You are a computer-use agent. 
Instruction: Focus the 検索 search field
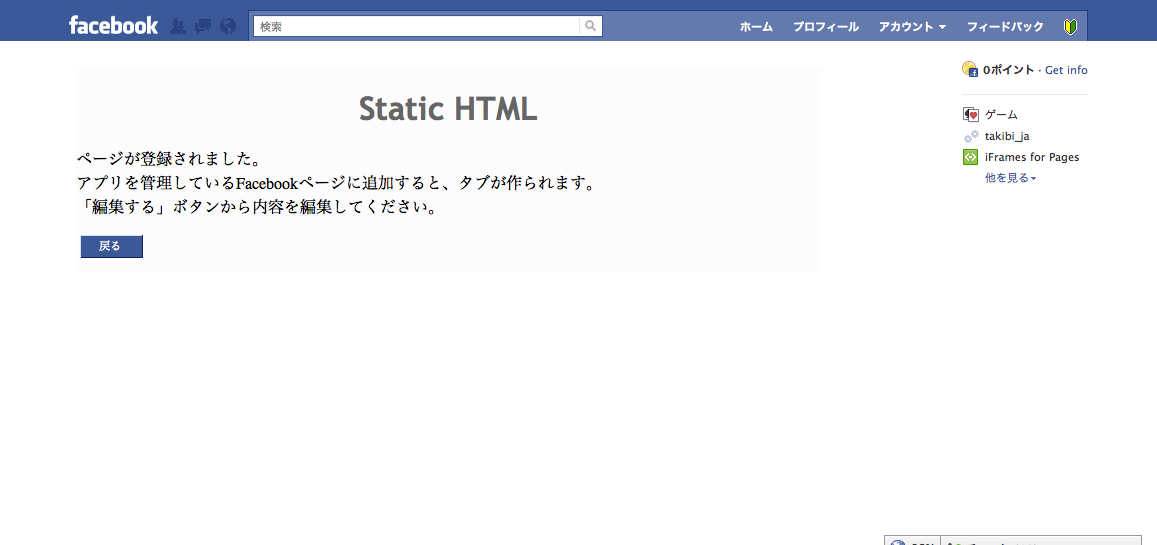pyautogui.click(x=417, y=26)
